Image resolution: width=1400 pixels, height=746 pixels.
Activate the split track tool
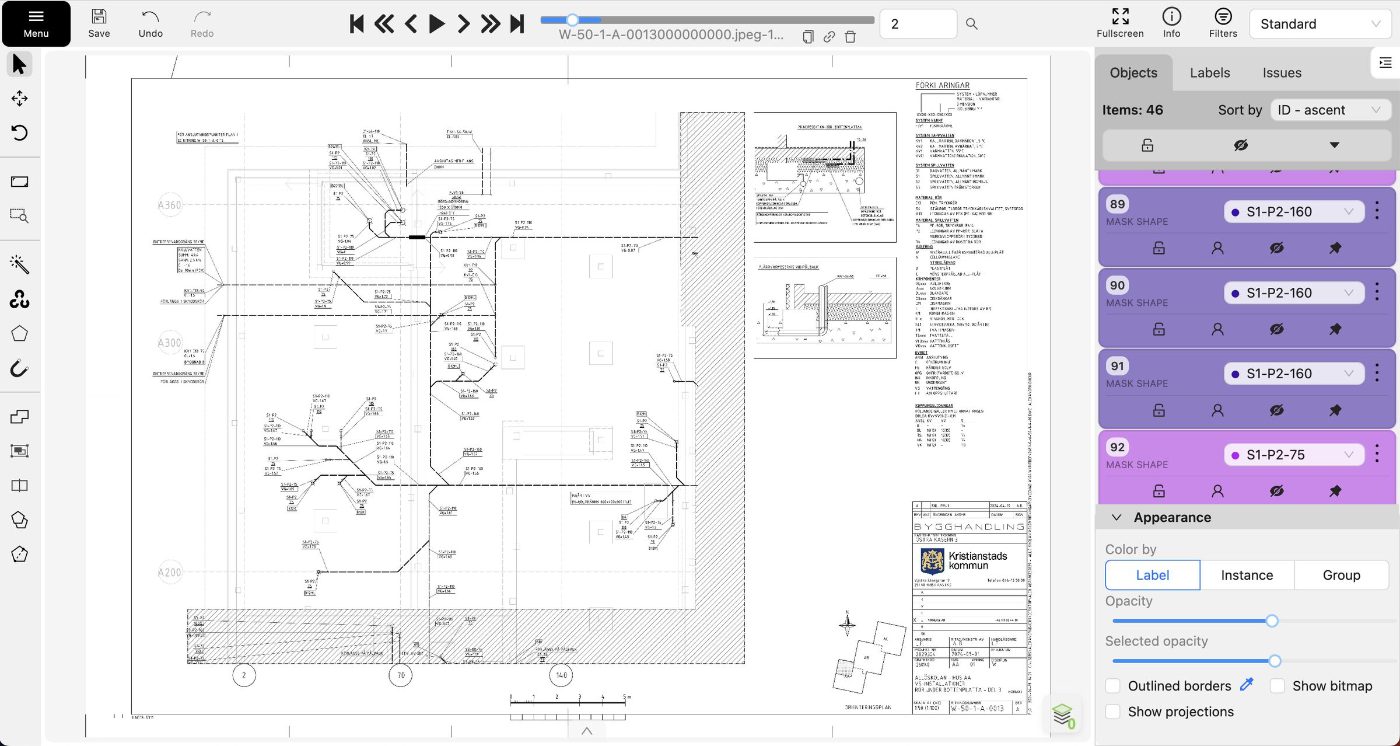pyautogui.click(x=19, y=486)
